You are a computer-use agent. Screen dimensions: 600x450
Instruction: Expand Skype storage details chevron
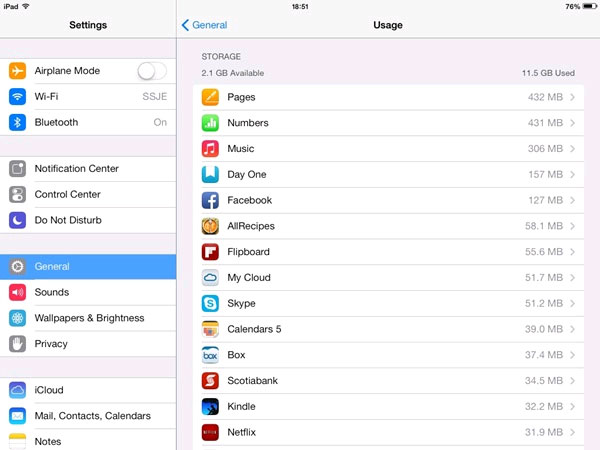(572, 303)
